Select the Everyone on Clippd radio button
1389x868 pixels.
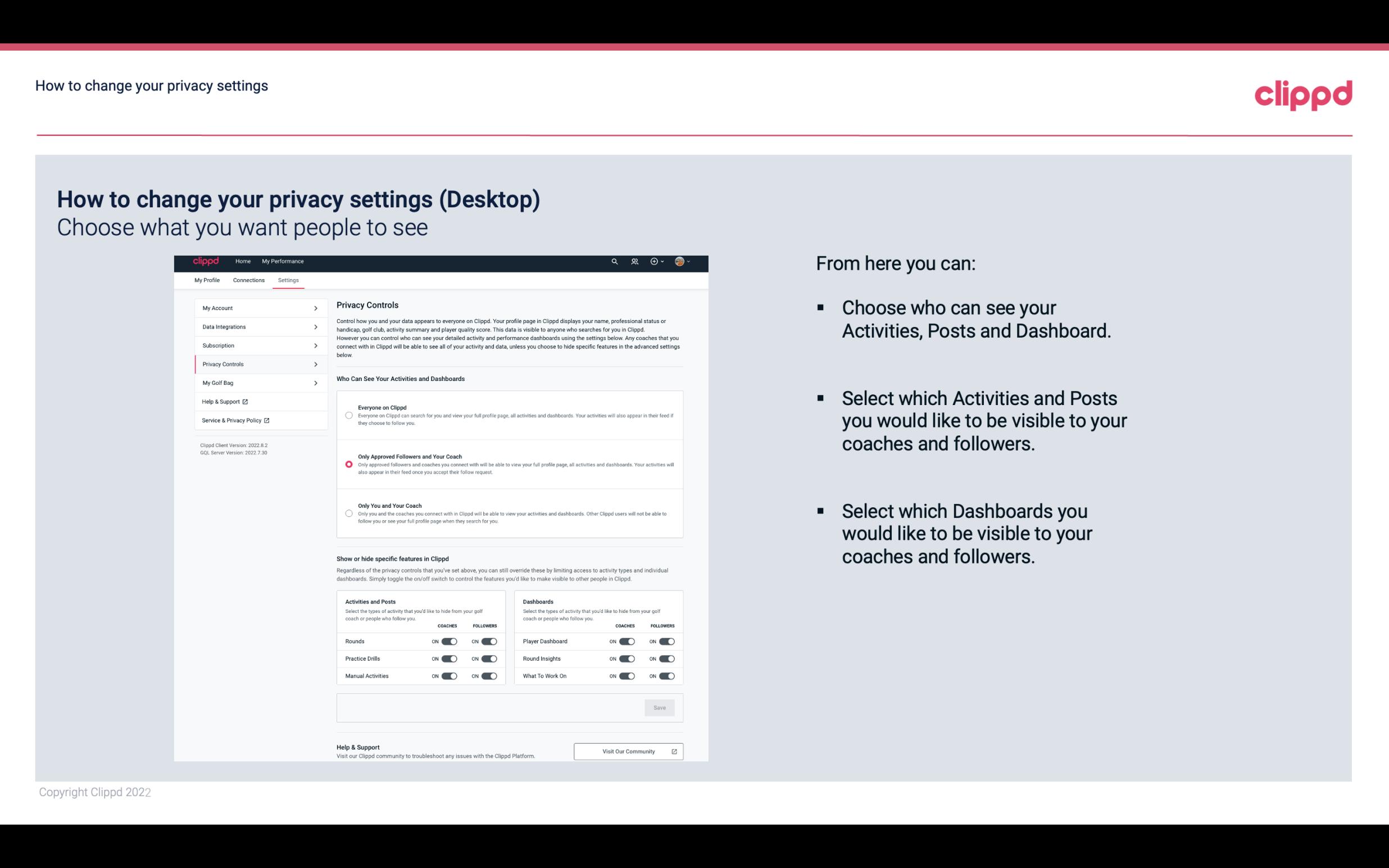[348, 414]
